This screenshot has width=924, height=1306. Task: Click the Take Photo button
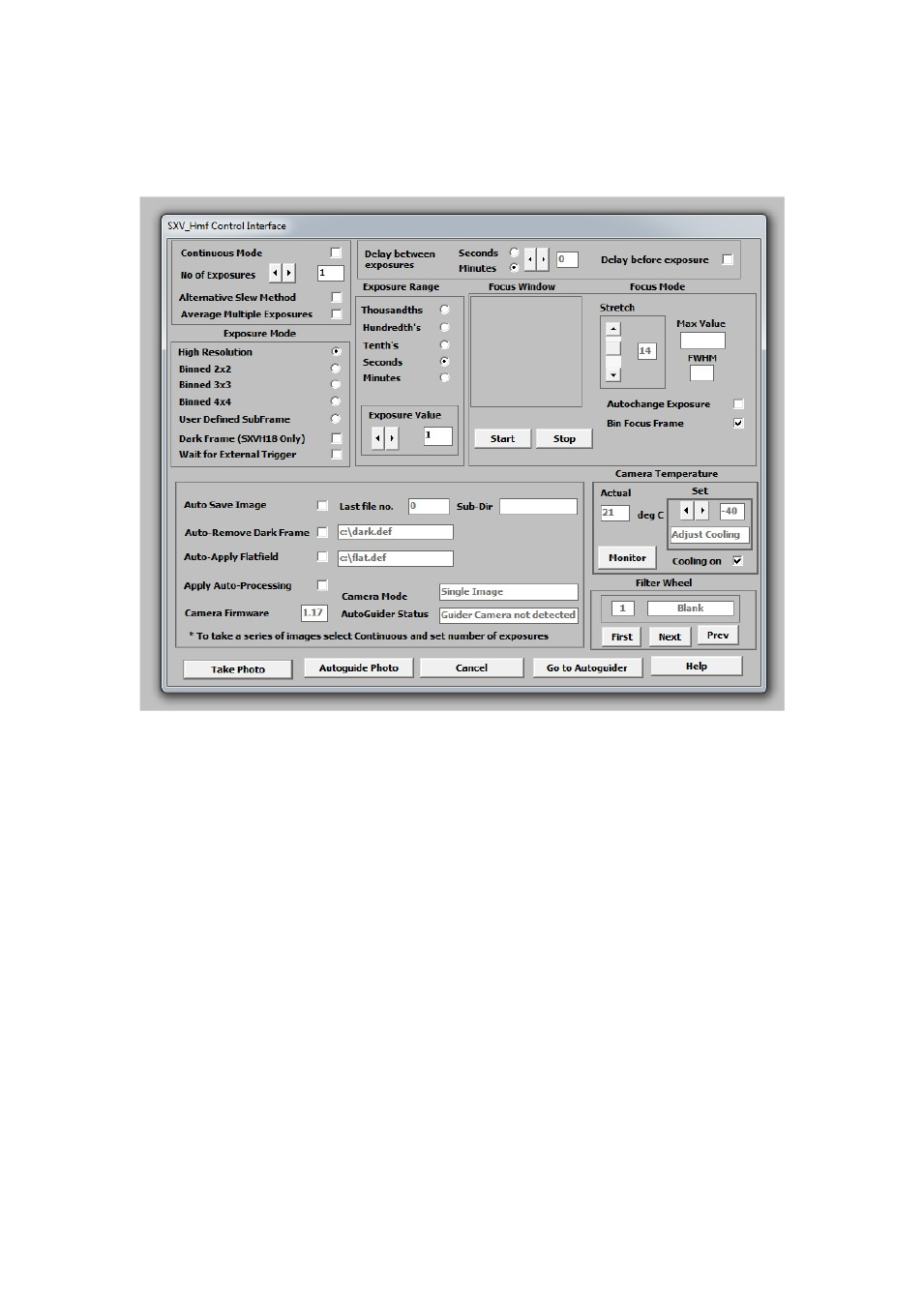click(238, 669)
